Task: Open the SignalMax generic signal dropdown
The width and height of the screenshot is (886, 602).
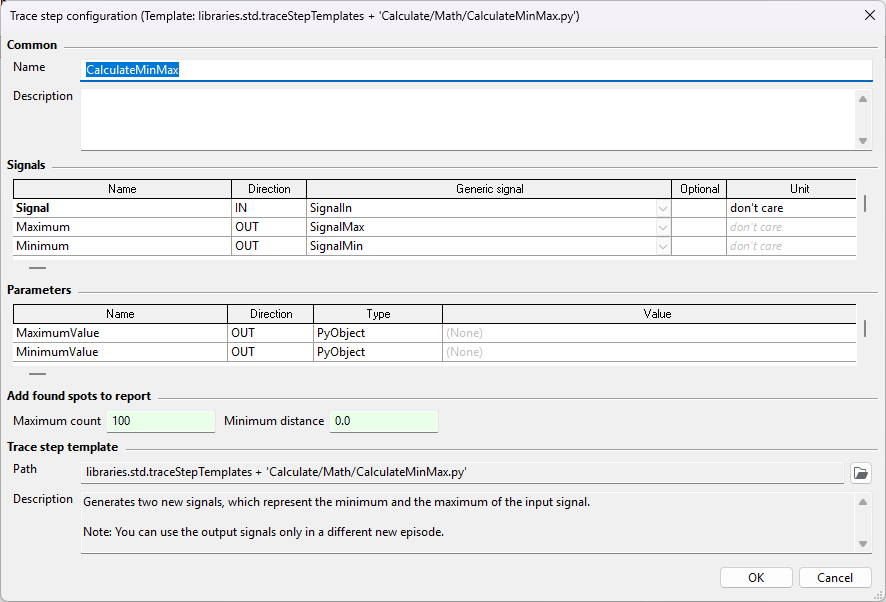Action: [x=663, y=227]
